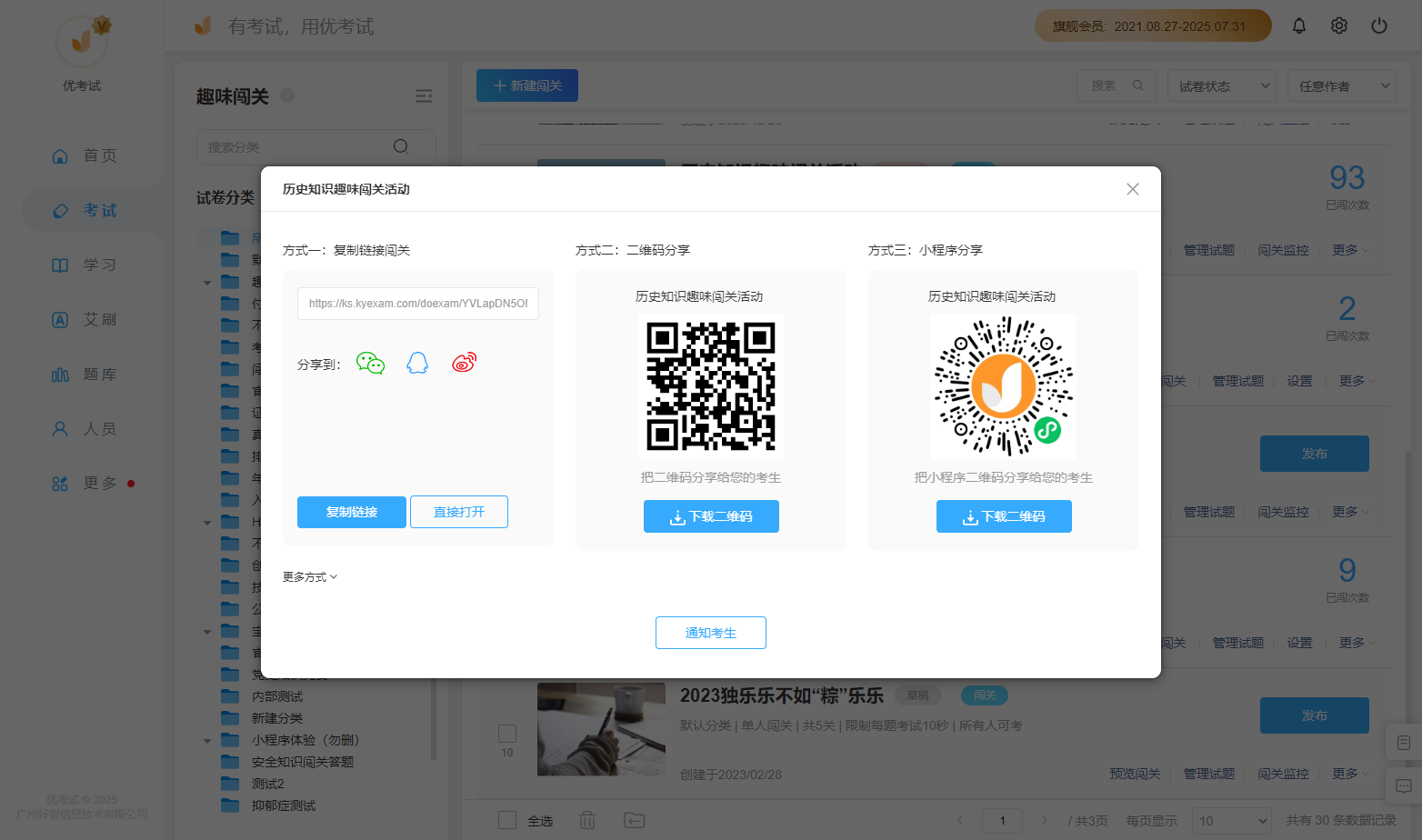1422x840 pixels.
Task: Go to next page arrow
Action: [x=1044, y=820]
